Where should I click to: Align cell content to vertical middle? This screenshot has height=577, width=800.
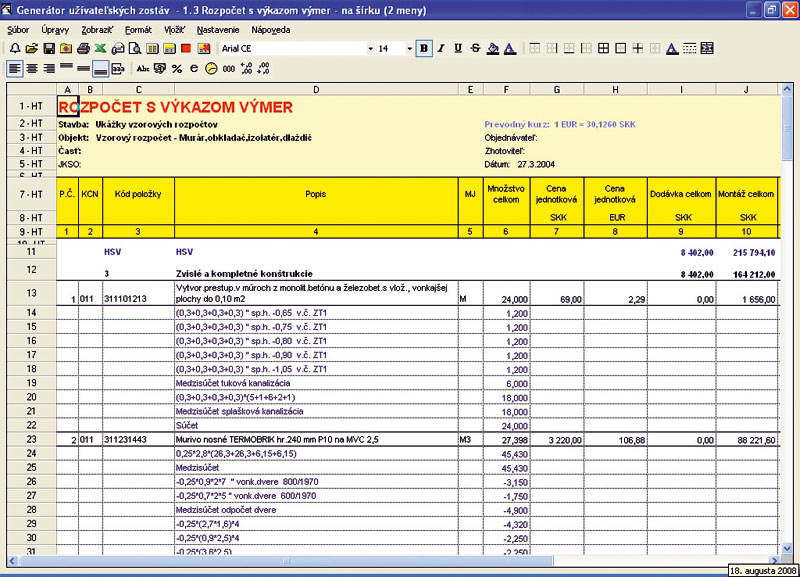coord(84,68)
